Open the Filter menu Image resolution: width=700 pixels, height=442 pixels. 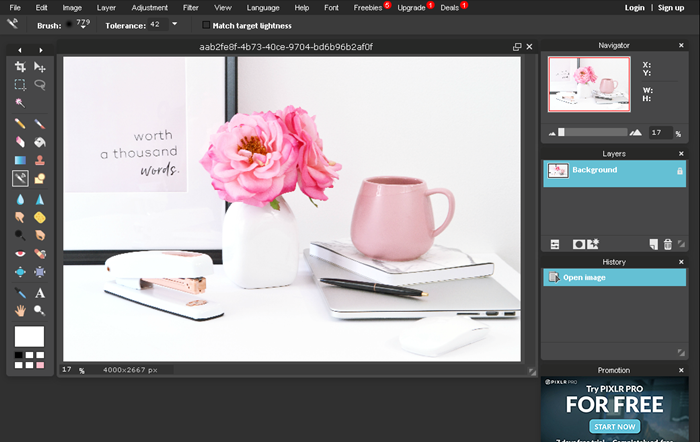click(191, 8)
